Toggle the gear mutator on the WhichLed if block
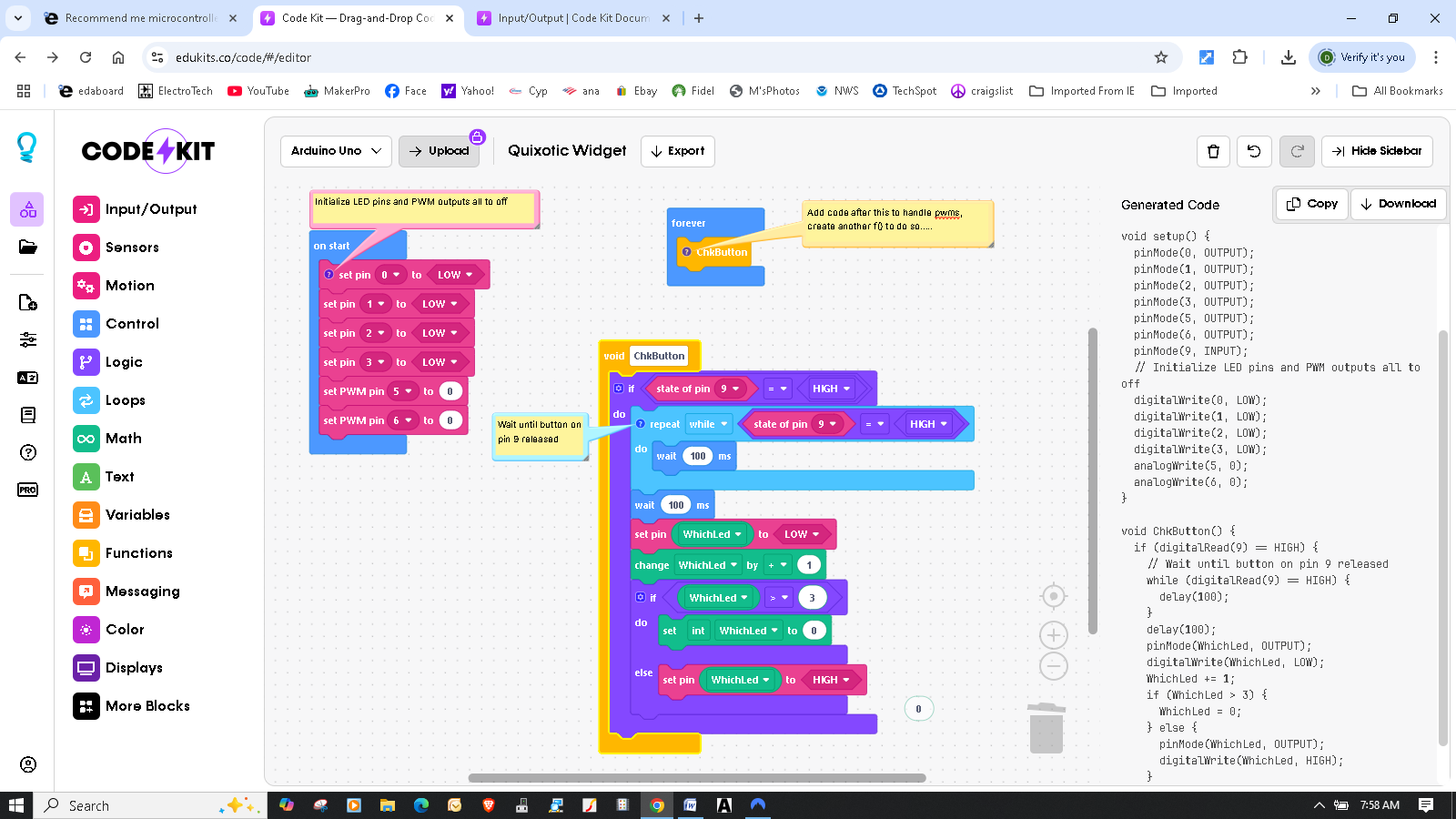1456x819 pixels. 641,597
